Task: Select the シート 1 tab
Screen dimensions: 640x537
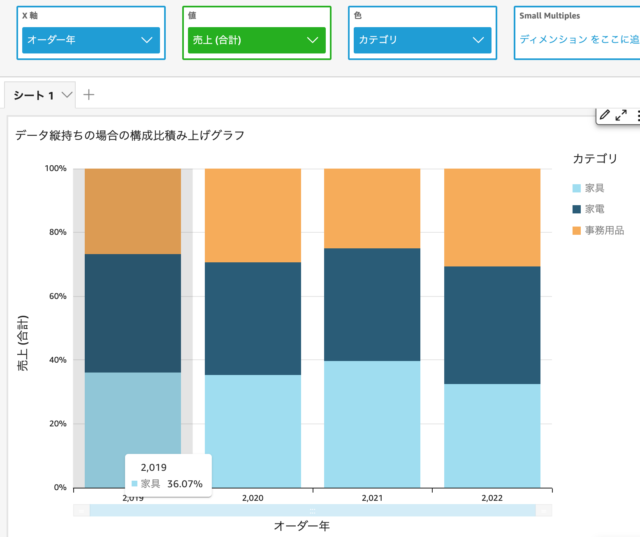Action: coord(33,94)
